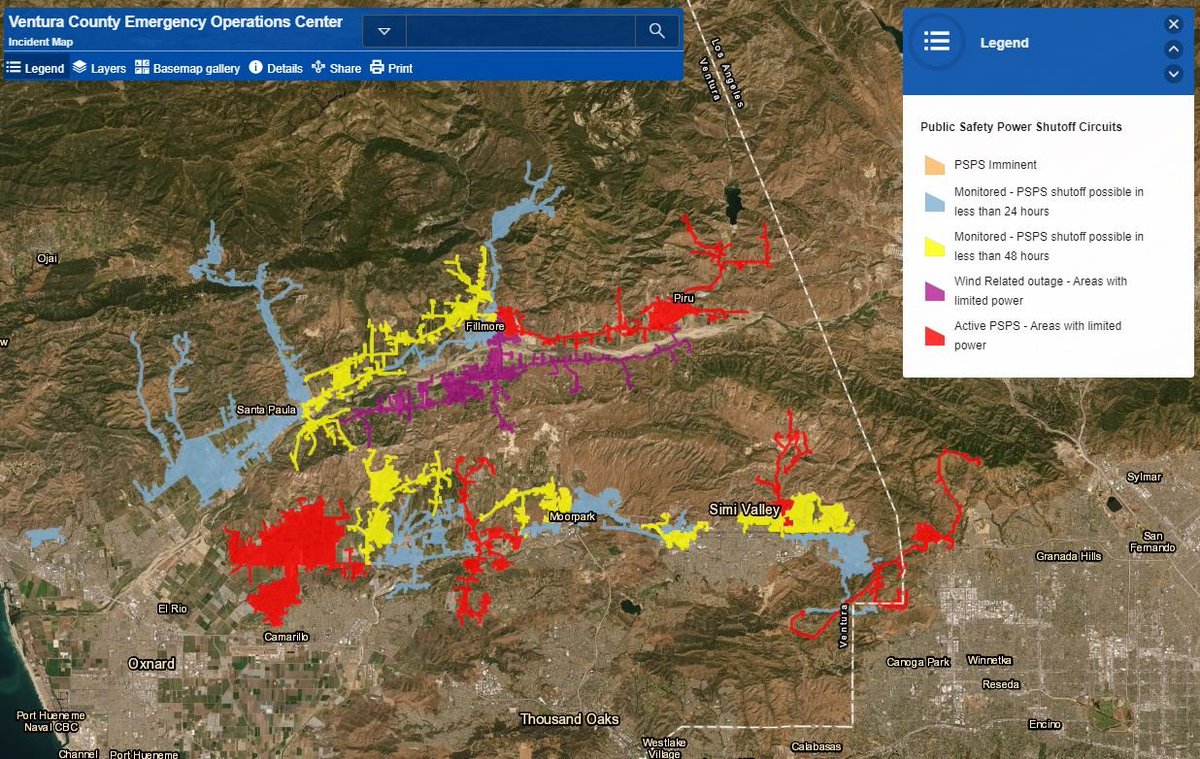This screenshot has height=759, width=1200.
Task: Click the Canoga Park map label
Action: coord(918,662)
